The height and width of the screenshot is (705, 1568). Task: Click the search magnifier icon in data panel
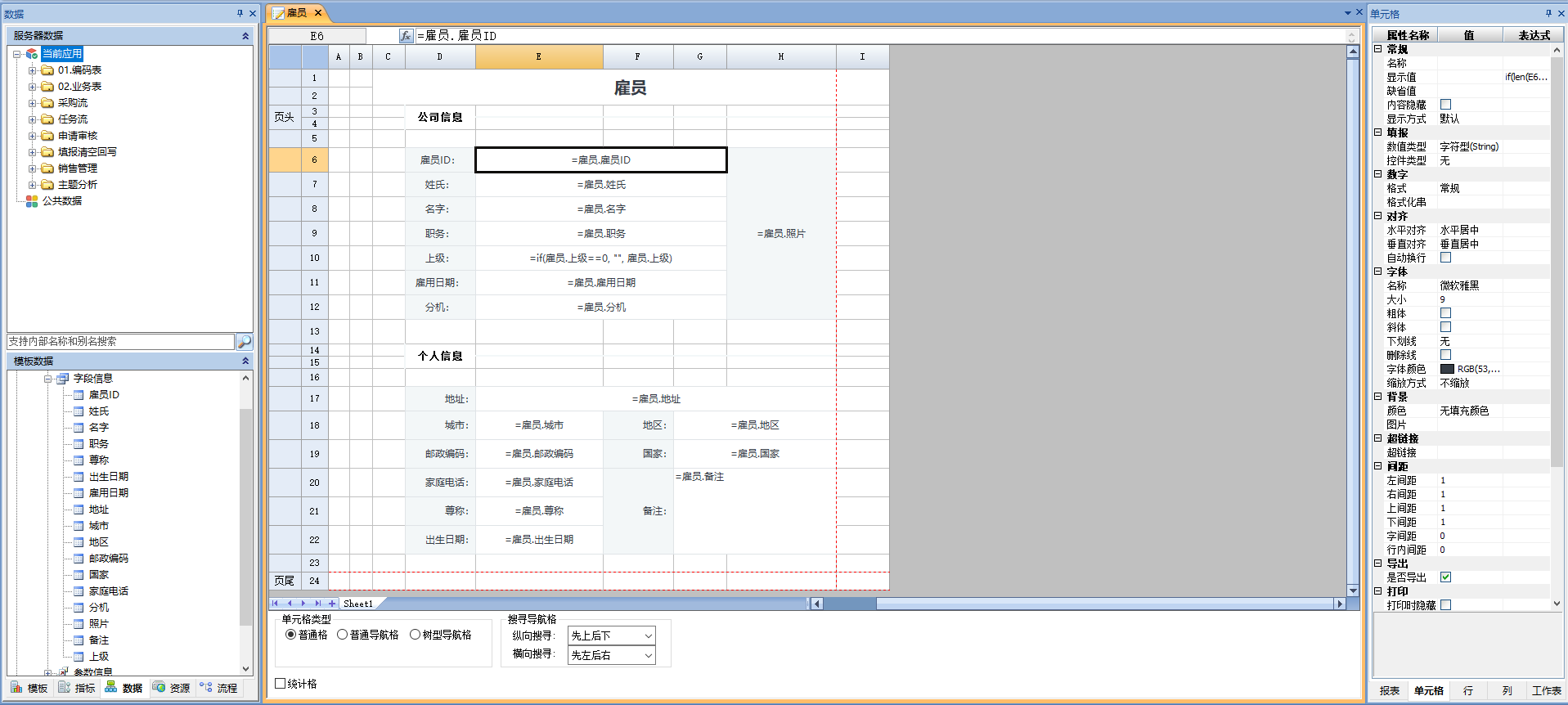pos(244,342)
